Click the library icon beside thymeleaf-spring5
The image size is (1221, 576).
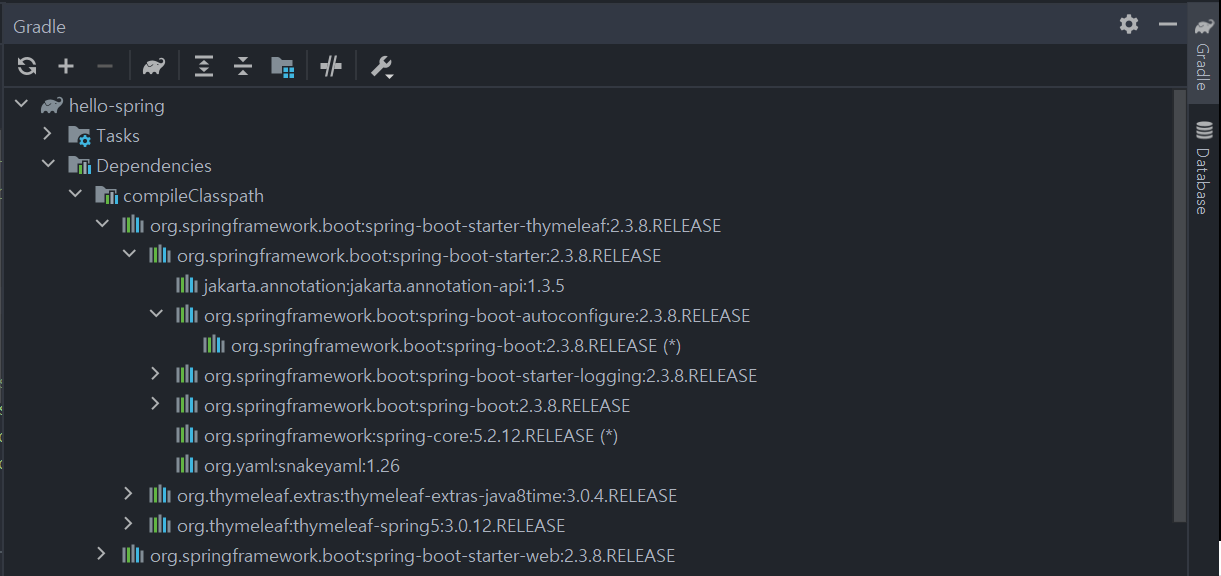(159, 524)
